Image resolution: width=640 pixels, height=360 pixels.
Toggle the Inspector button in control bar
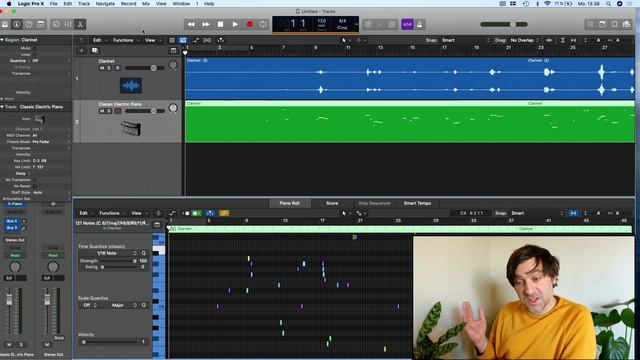pos(17,24)
